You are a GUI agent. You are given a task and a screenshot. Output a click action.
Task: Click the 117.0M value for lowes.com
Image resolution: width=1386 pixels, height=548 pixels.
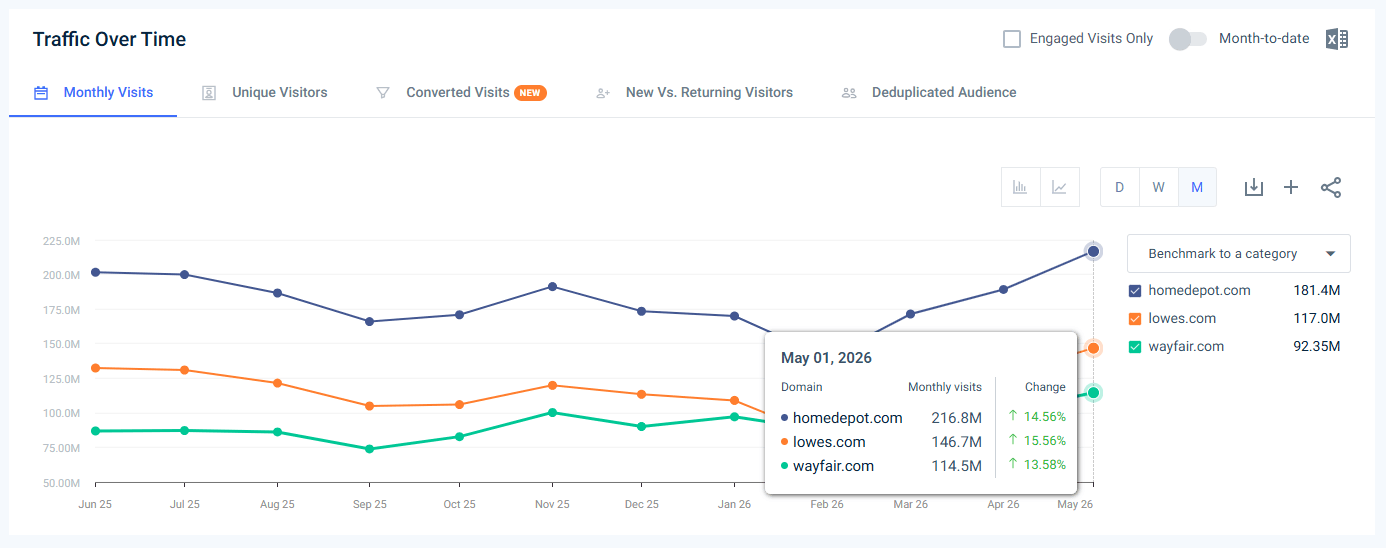1316,319
